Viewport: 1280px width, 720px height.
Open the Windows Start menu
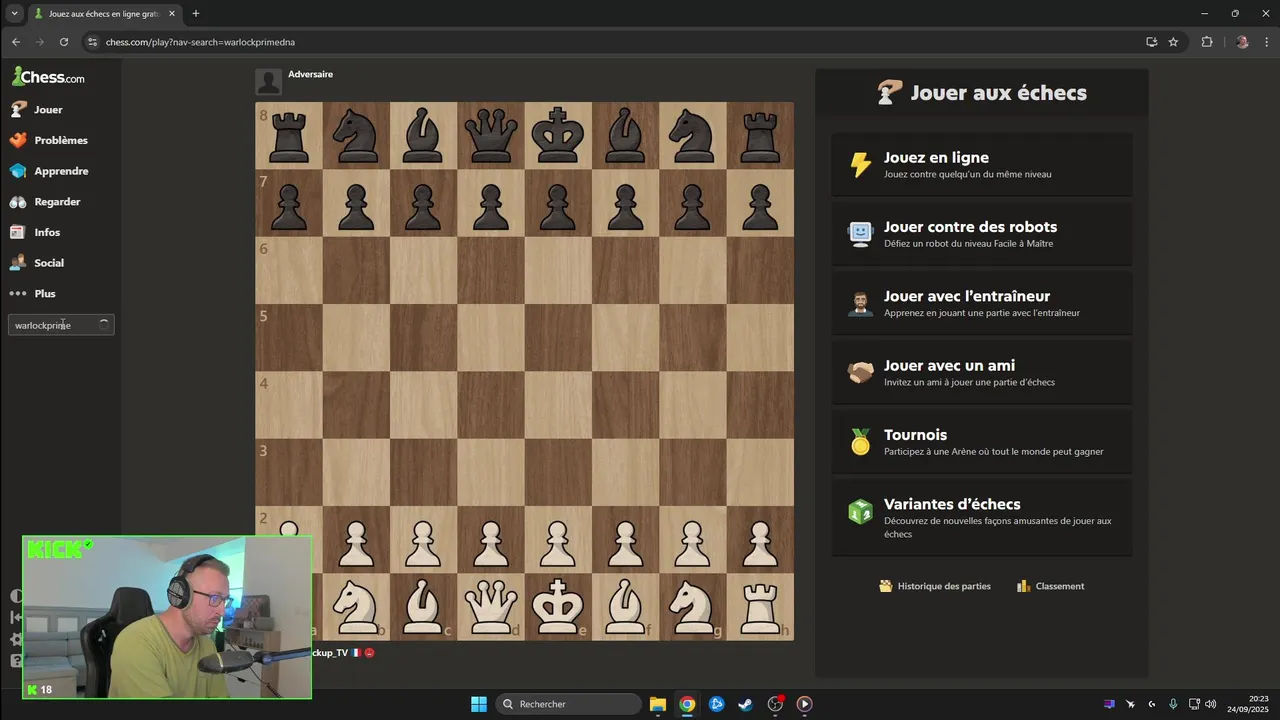click(x=479, y=704)
